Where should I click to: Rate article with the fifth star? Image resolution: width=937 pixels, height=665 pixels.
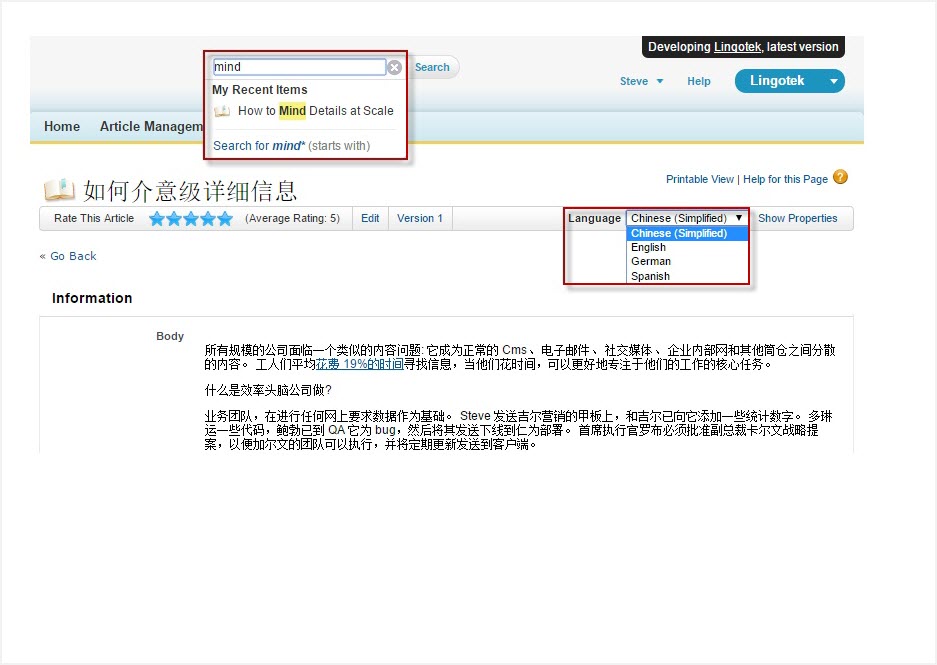(225, 219)
